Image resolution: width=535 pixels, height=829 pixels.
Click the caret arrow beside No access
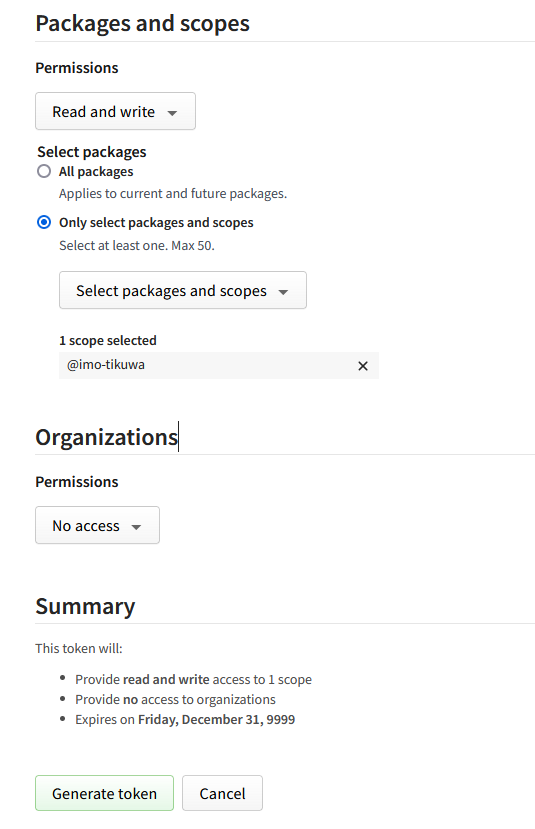(136, 527)
